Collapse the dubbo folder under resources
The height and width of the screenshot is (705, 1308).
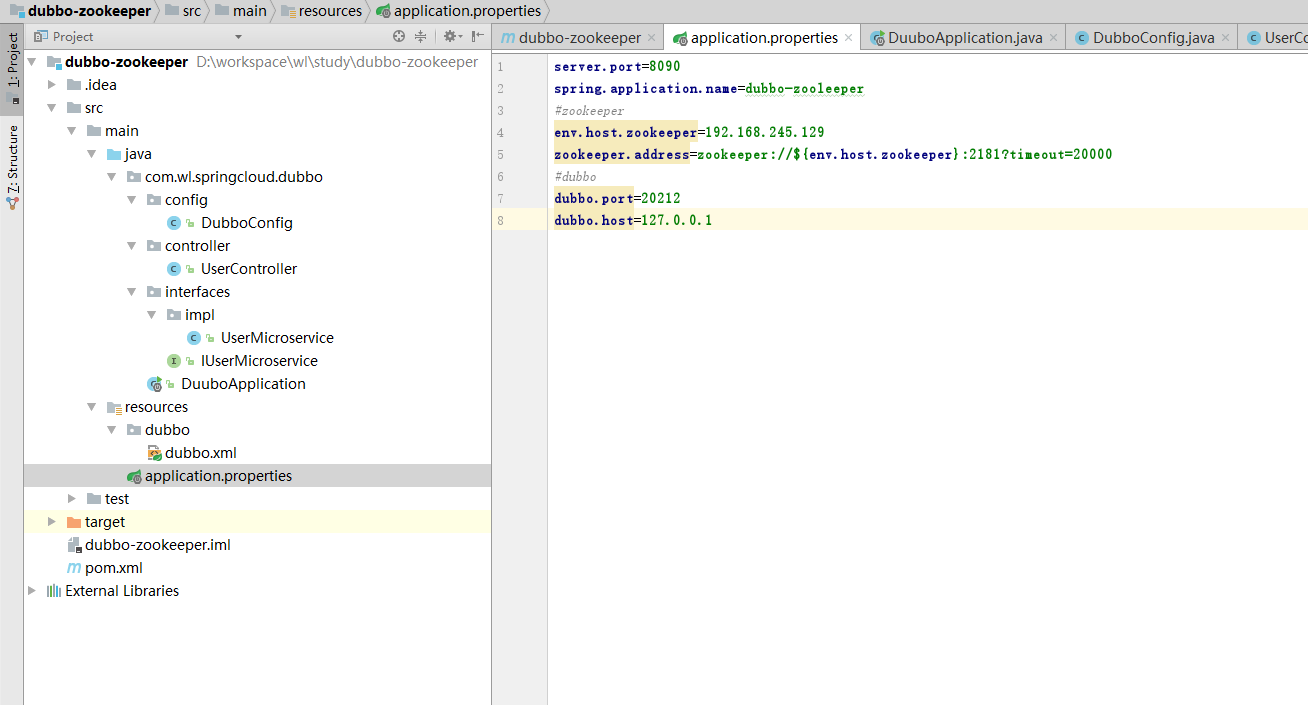[x=112, y=430]
